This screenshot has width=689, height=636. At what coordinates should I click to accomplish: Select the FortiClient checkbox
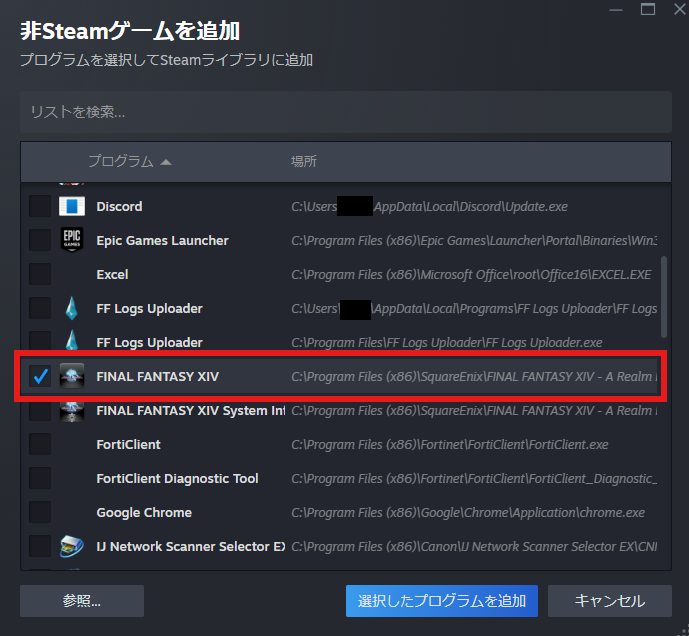(40, 444)
